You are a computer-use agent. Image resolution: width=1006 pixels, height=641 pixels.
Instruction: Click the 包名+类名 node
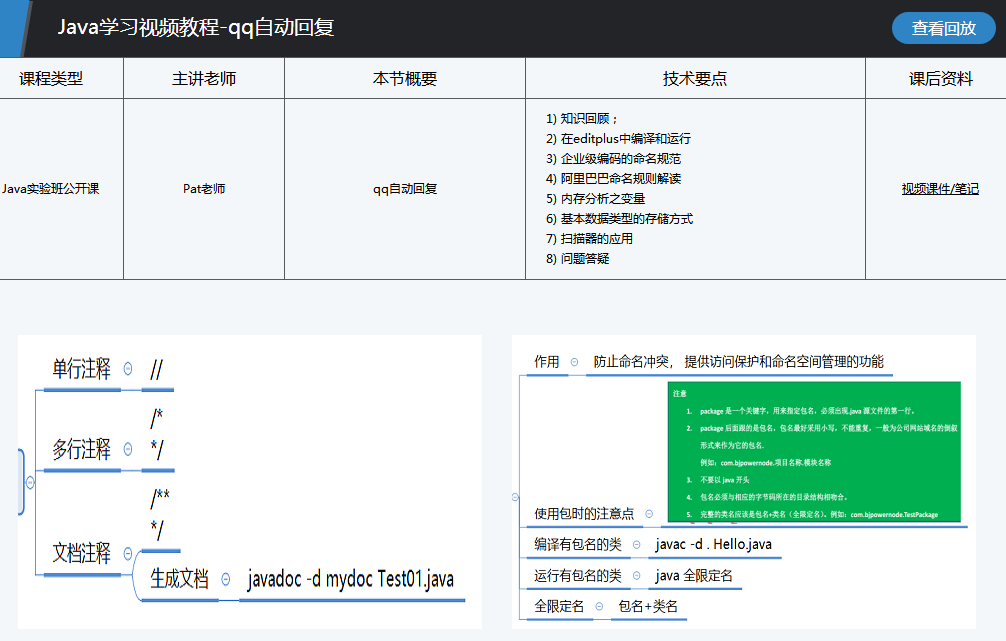click(648, 607)
